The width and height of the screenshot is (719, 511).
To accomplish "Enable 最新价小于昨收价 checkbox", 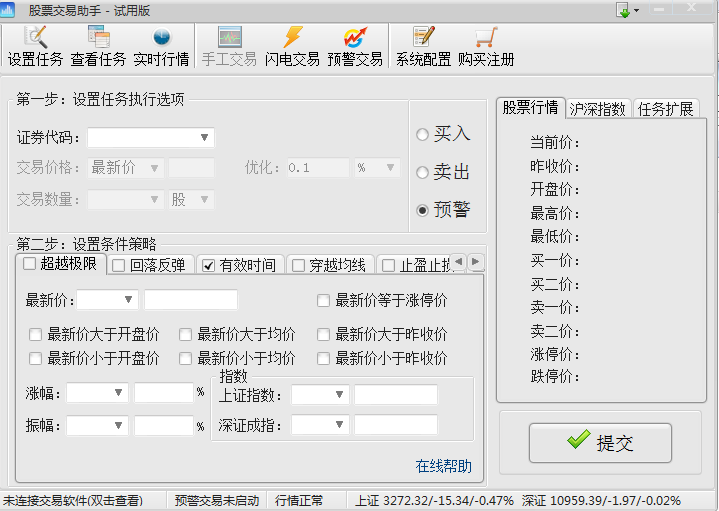I will pos(323,358).
